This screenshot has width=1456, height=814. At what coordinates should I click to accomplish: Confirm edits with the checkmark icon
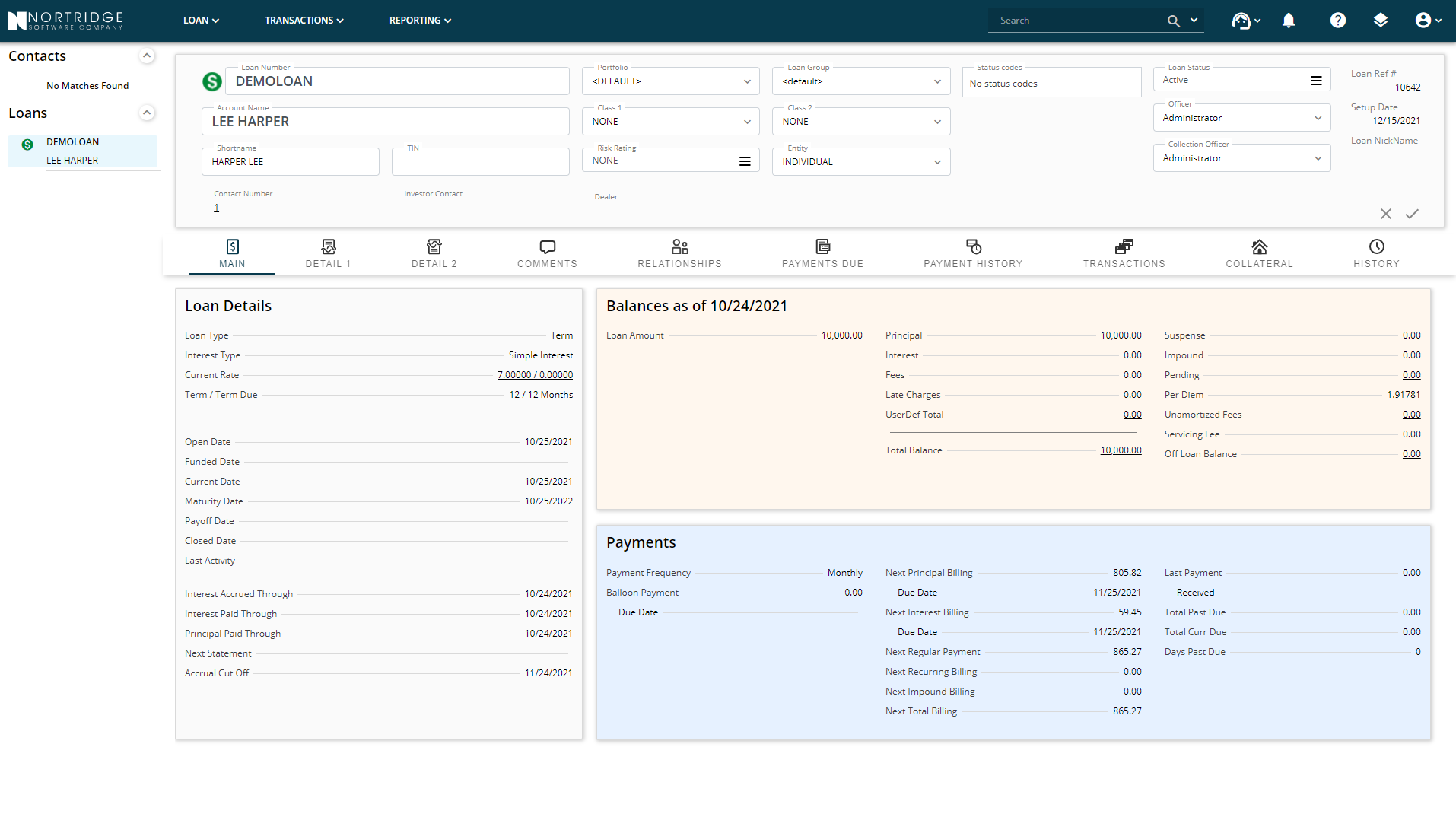point(1412,214)
